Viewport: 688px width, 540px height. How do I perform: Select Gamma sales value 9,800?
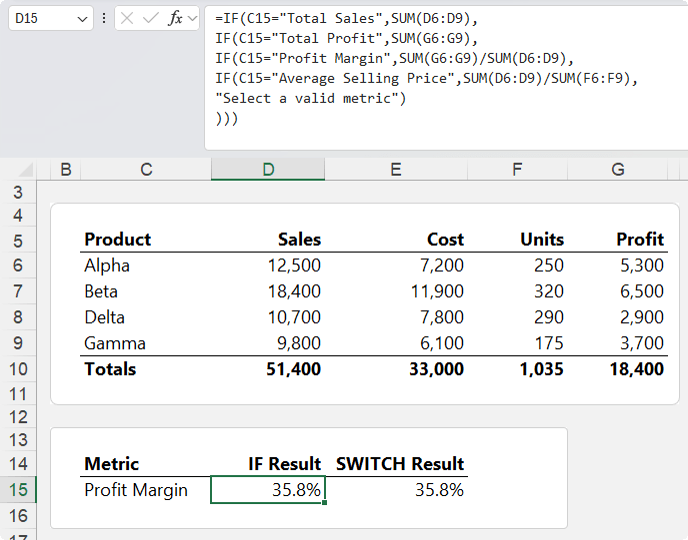coord(268,343)
